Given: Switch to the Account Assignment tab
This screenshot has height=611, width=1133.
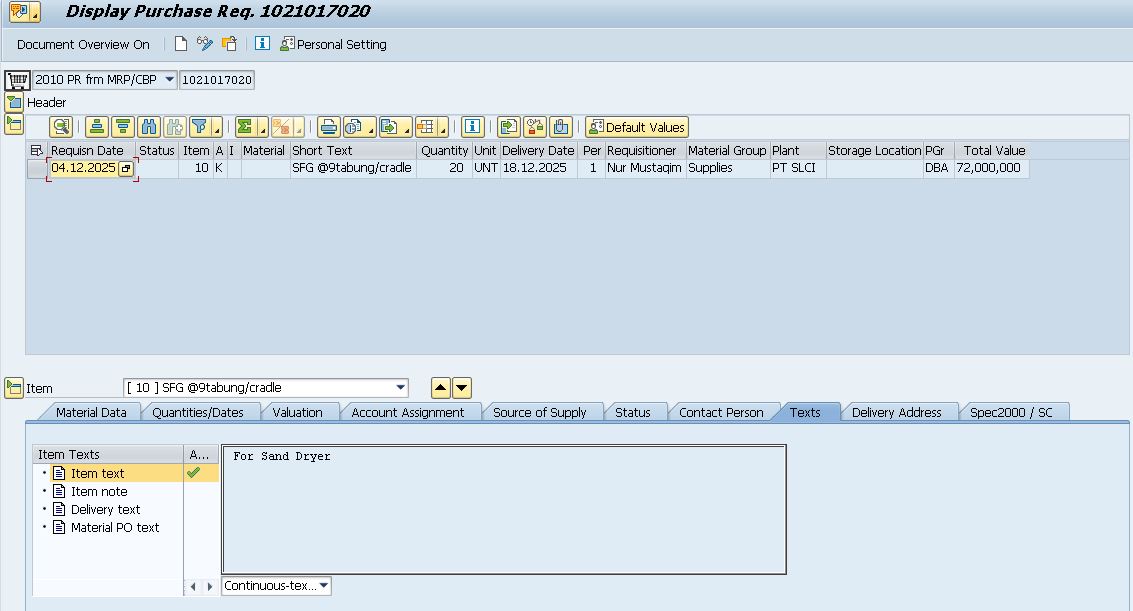Looking at the screenshot, I should [x=407, y=412].
